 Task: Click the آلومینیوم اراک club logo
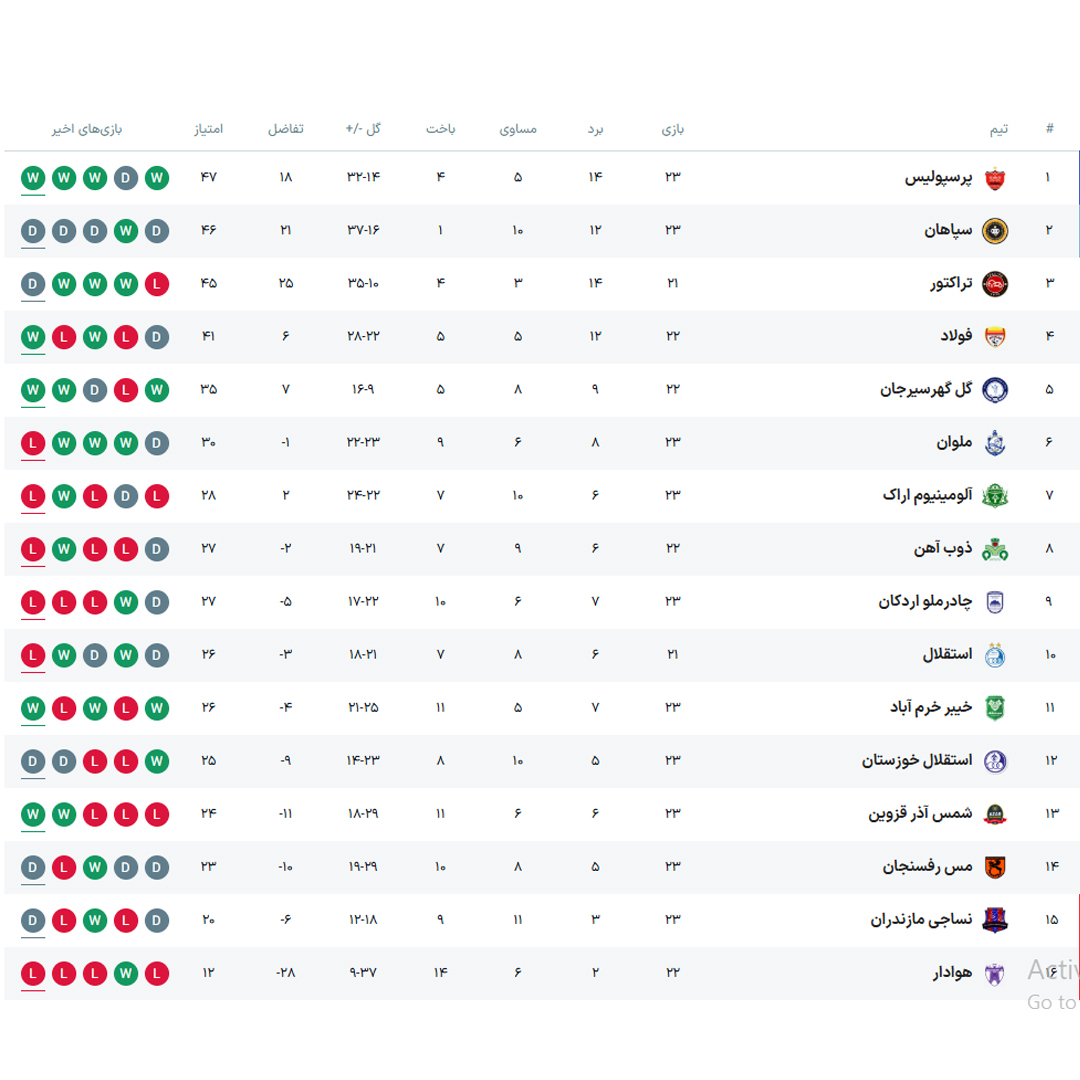pyautogui.click(x=995, y=496)
